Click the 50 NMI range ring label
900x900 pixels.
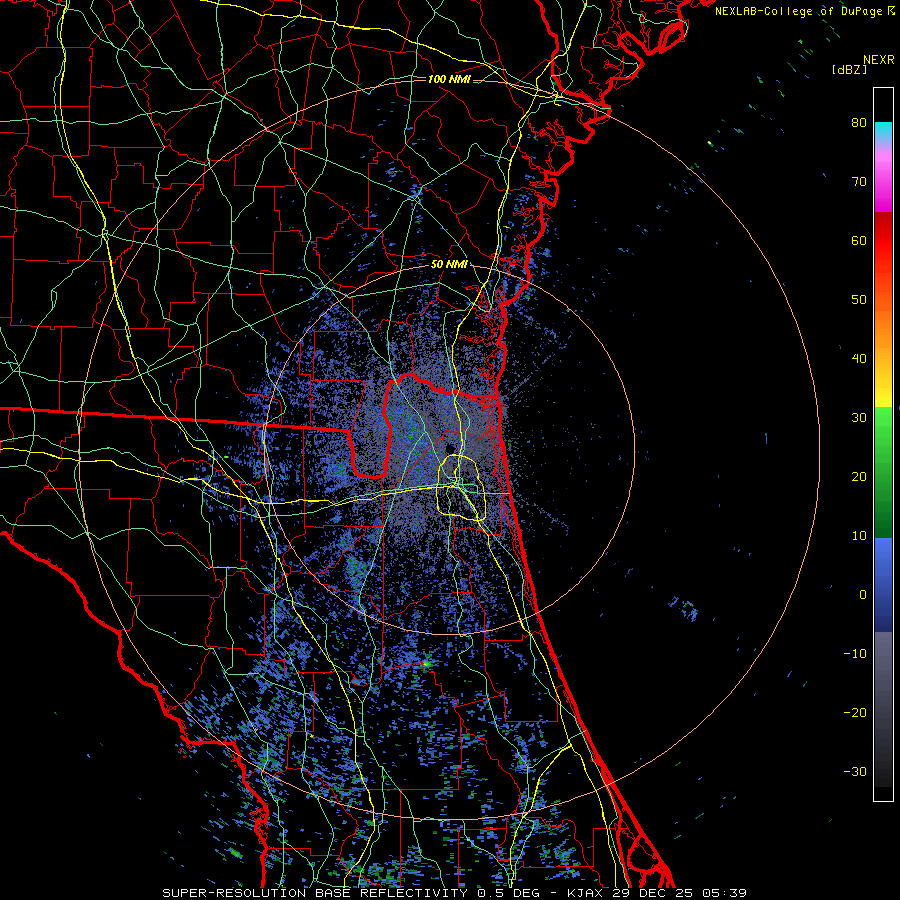click(x=449, y=265)
